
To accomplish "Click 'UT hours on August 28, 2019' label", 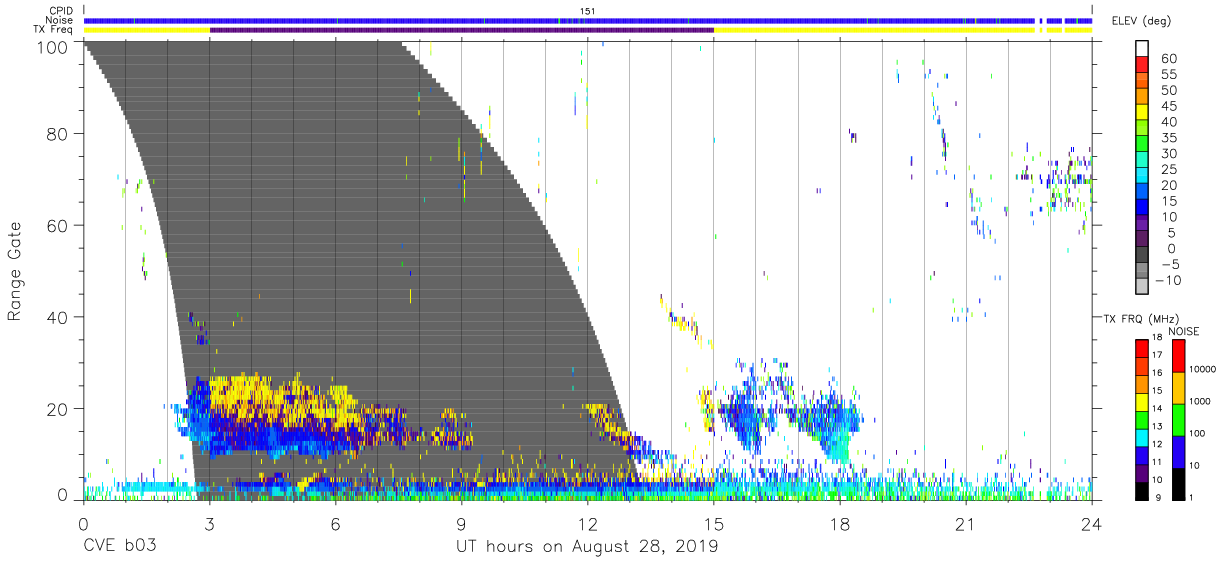I will pos(587,547).
